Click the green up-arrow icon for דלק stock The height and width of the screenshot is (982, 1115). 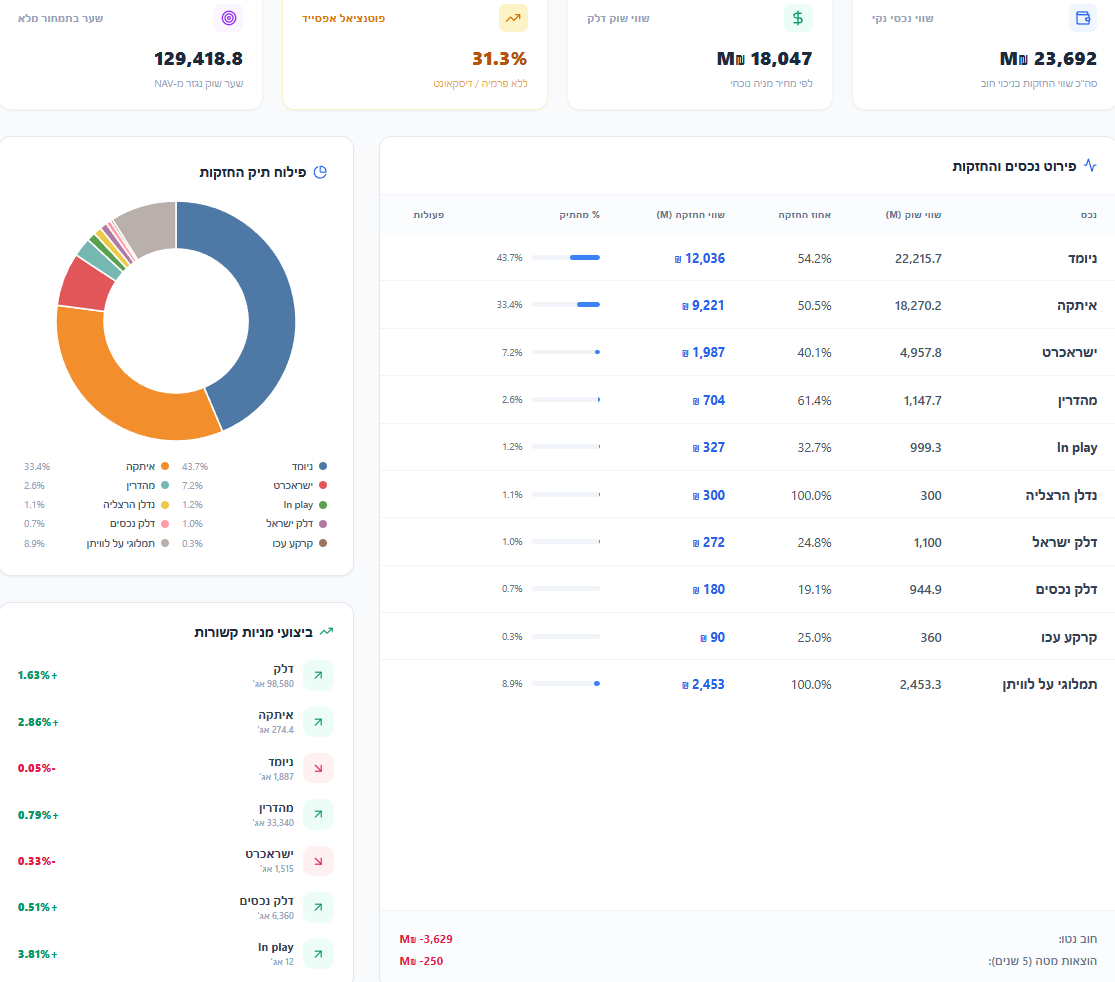319,676
